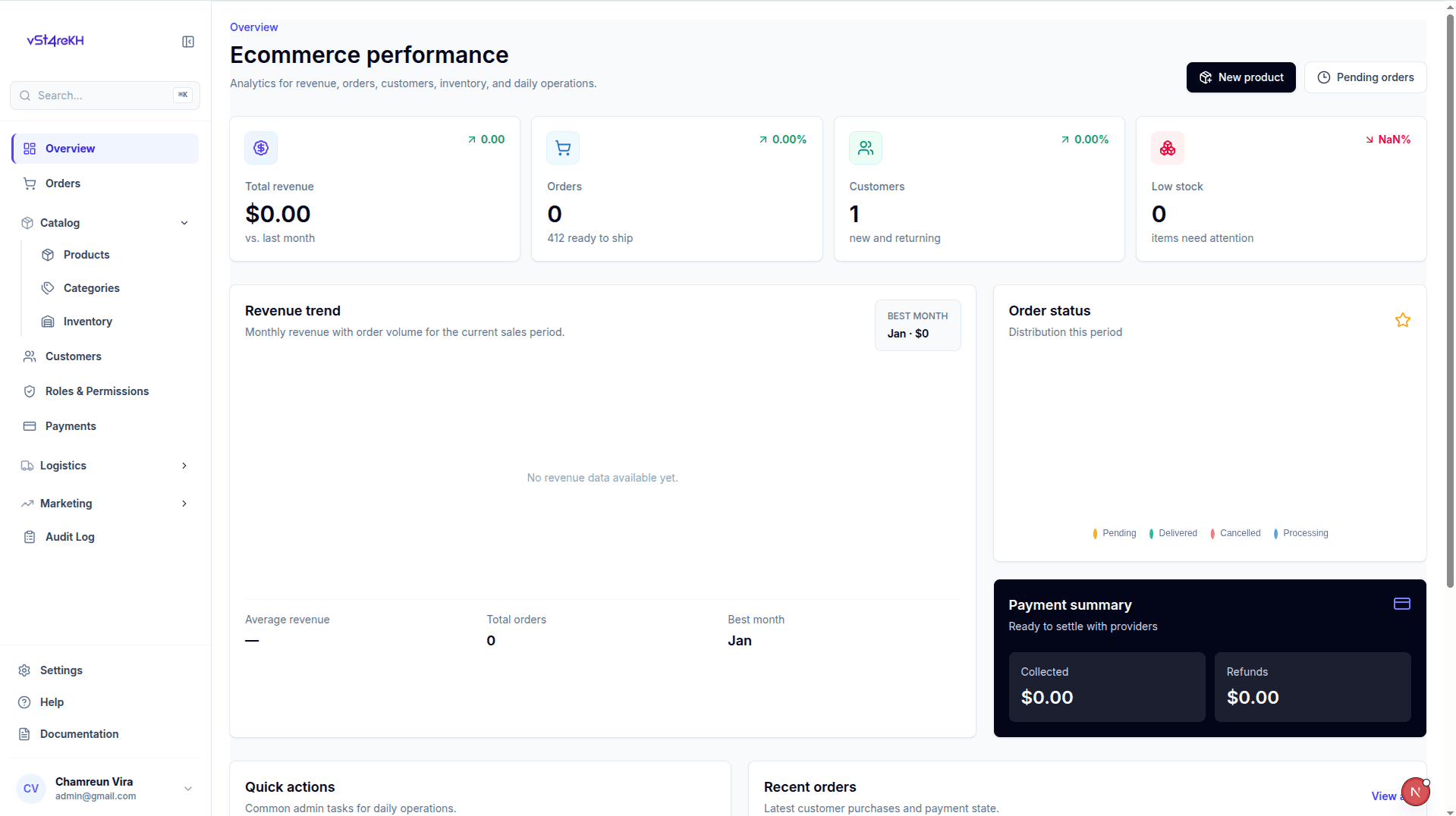Viewport: 1456px width, 816px height.
Task: Click the Processing legend color marker
Action: pyautogui.click(x=1276, y=533)
